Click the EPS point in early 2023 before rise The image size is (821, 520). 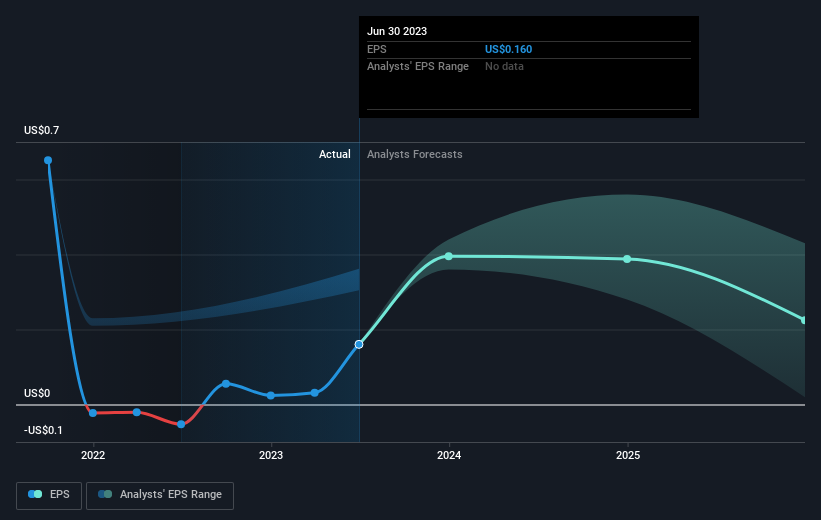click(x=314, y=393)
